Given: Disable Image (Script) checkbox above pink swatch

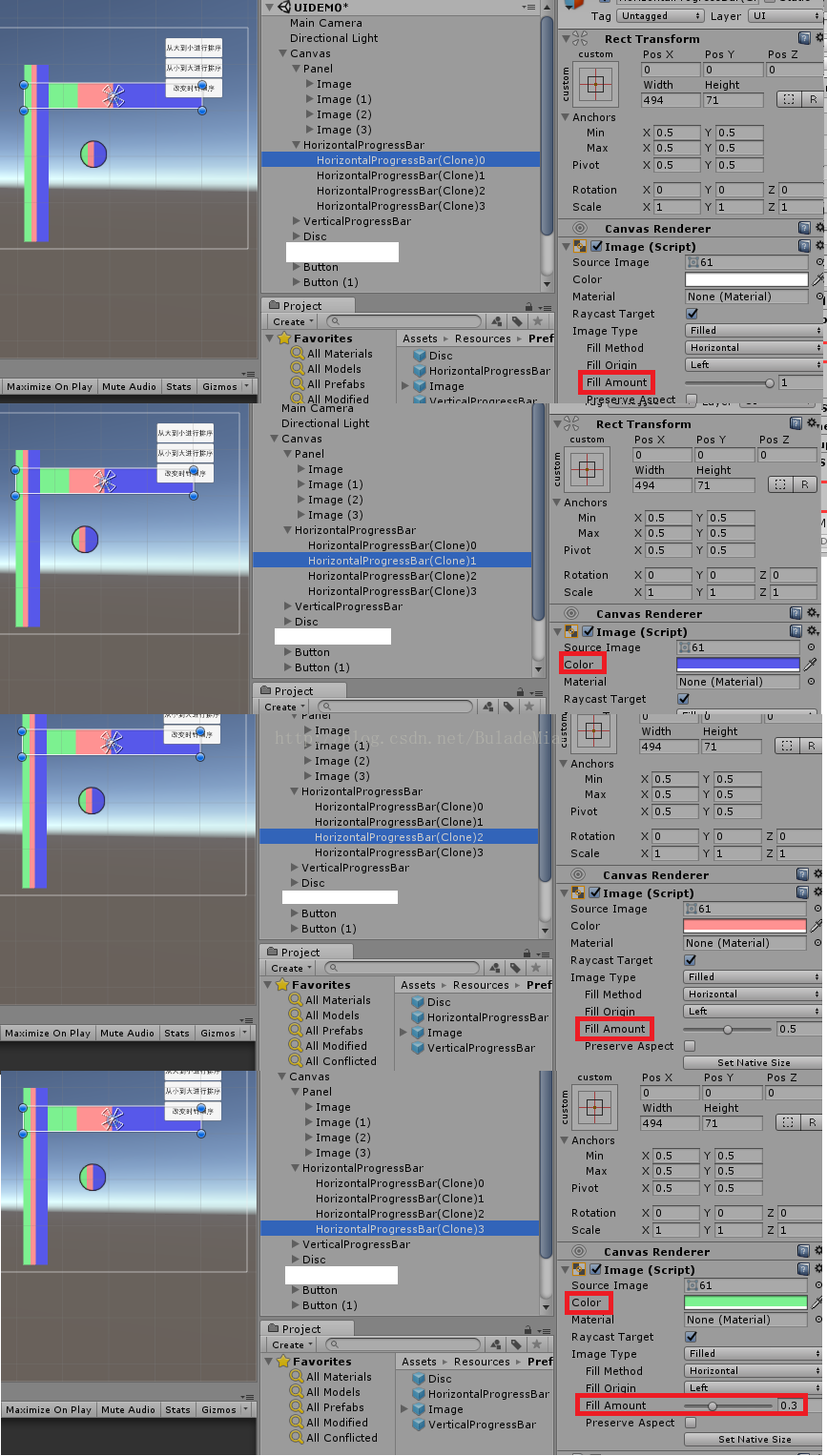Looking at the screenshot, I should coord(594,893).
